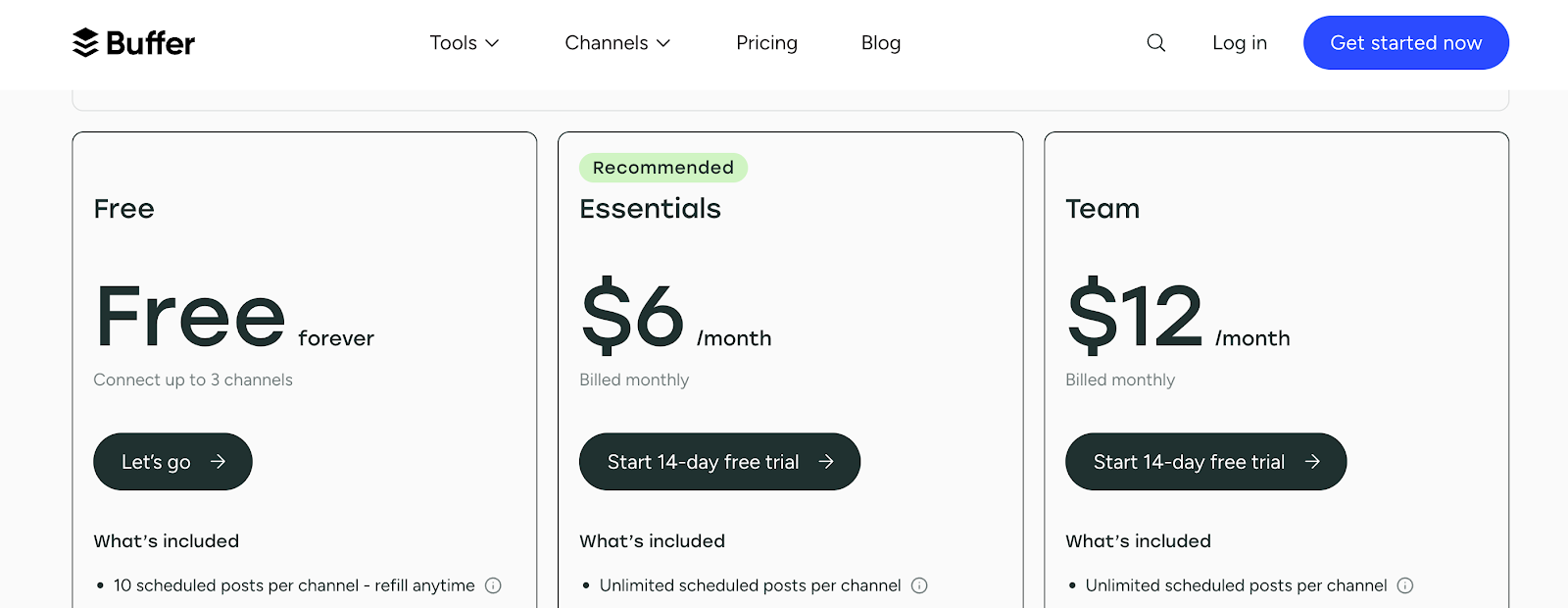Show info icon in Team plan features
The image size is (1568, 608).
[x=1405, y=585]
